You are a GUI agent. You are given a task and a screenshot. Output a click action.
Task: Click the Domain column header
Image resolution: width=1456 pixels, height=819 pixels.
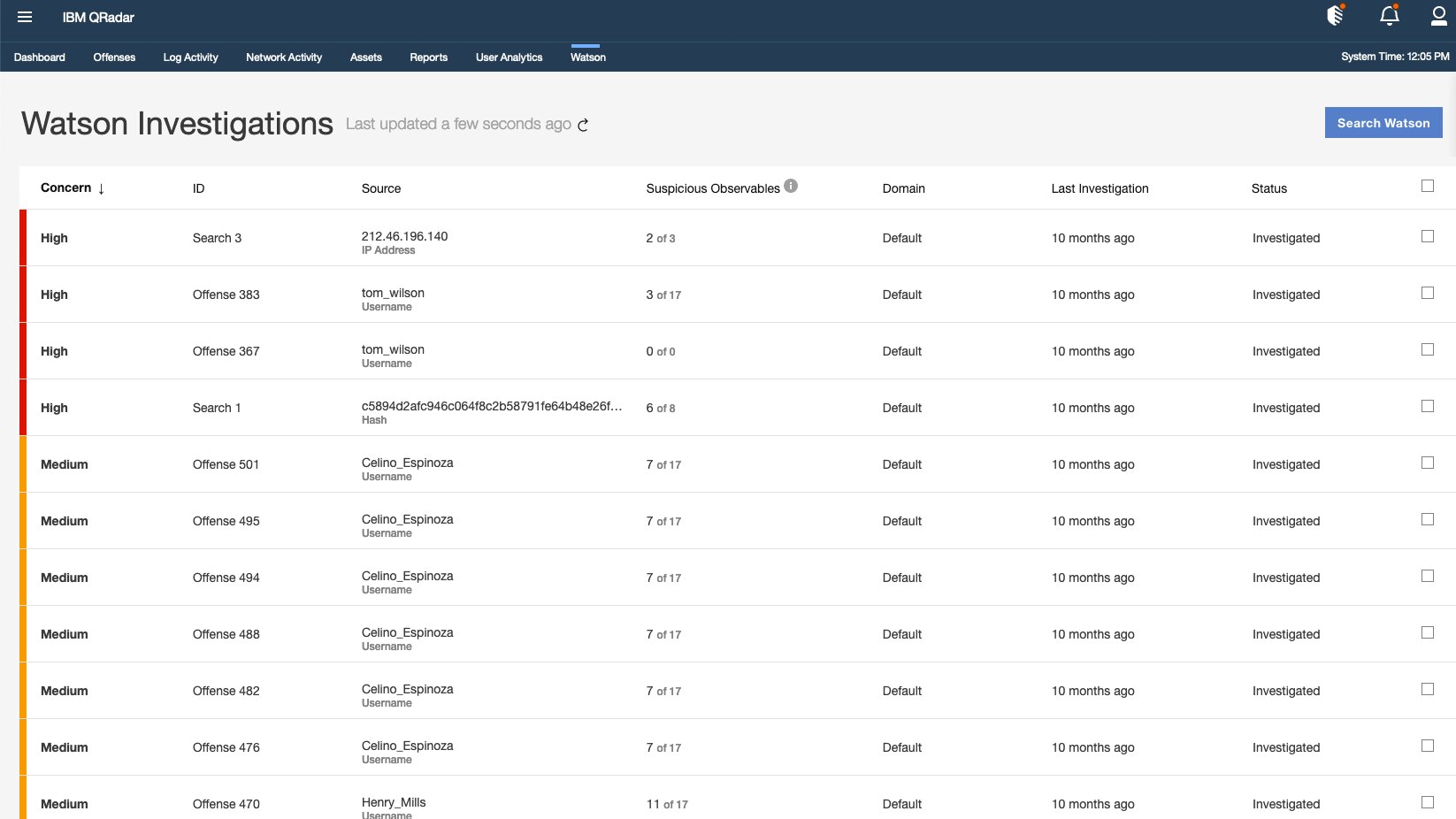903,188
